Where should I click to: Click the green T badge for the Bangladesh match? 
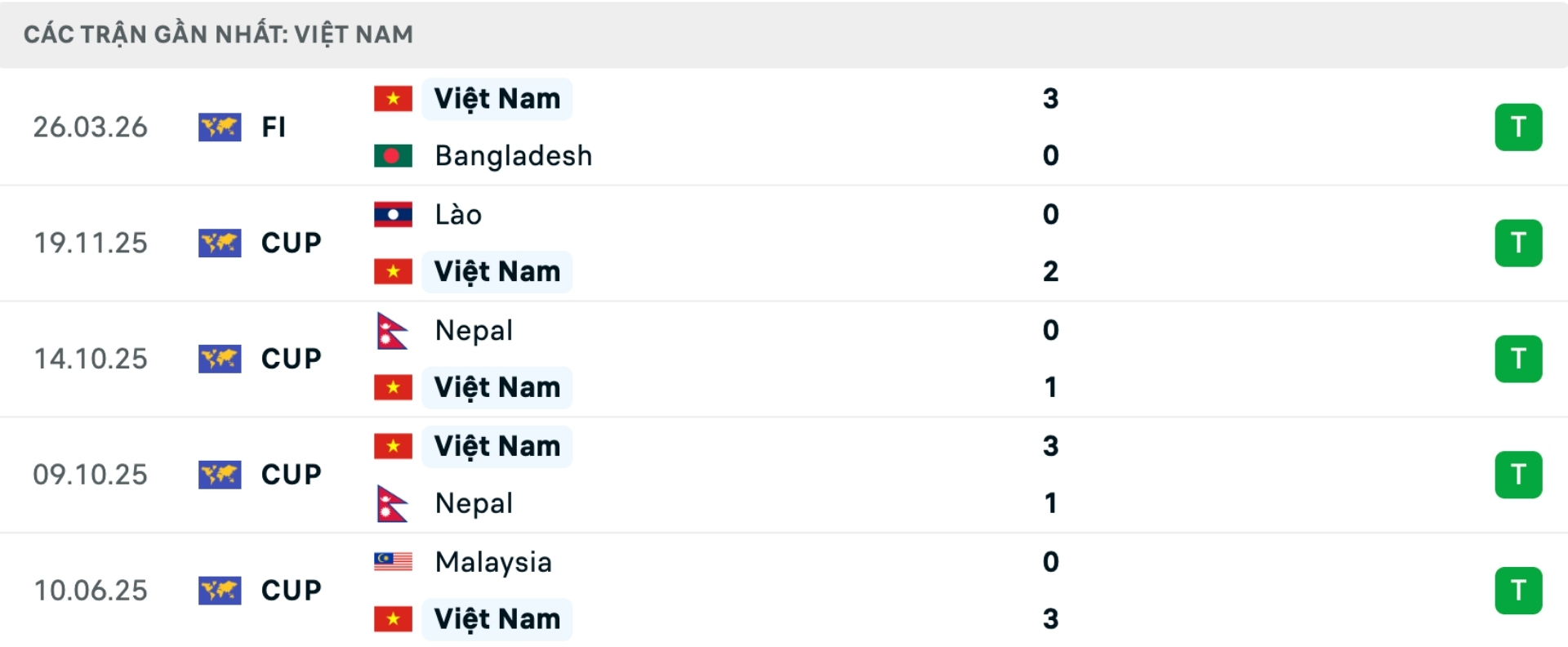click(1519, 127)
